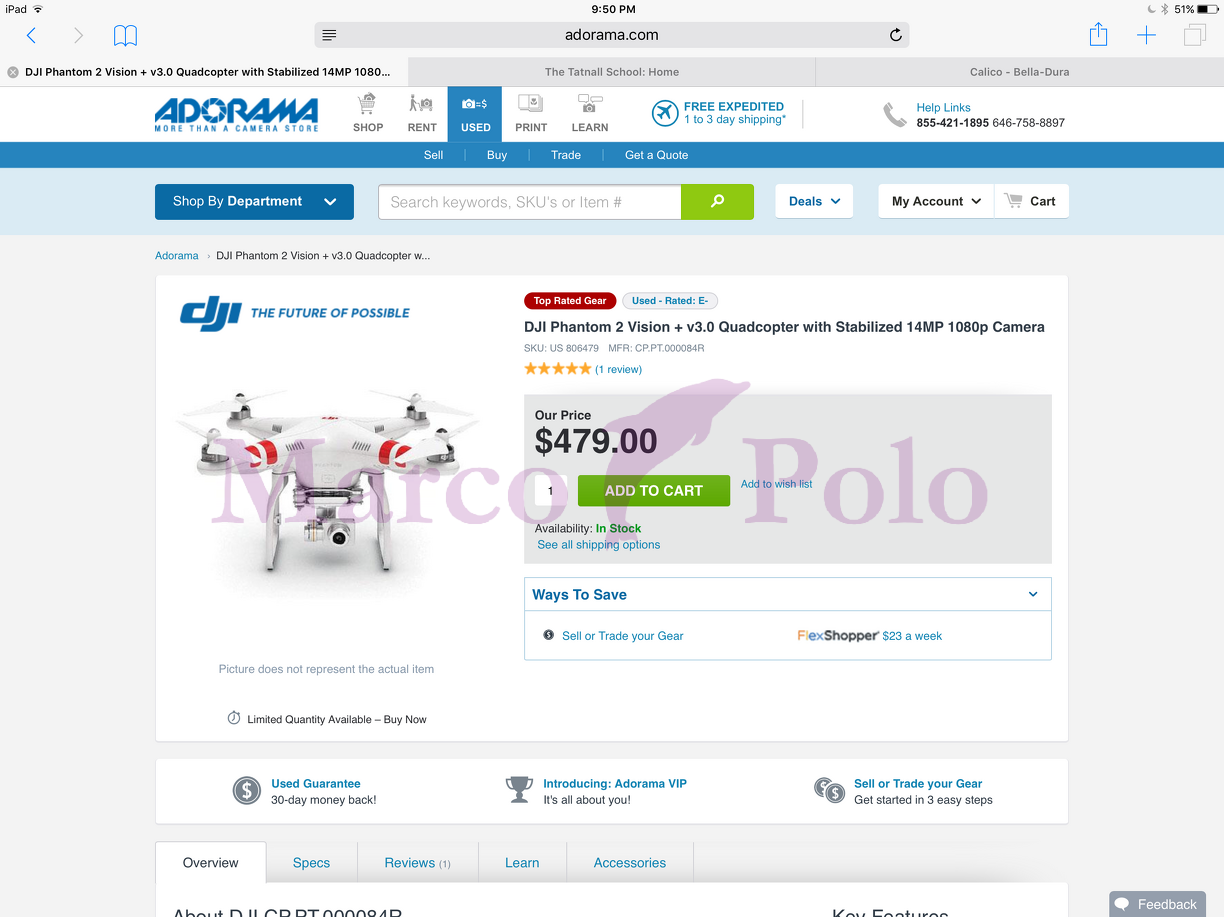The image size is (1224, 917).
Task: Open Safari bookmarks book icon
Action: (125, 36)
